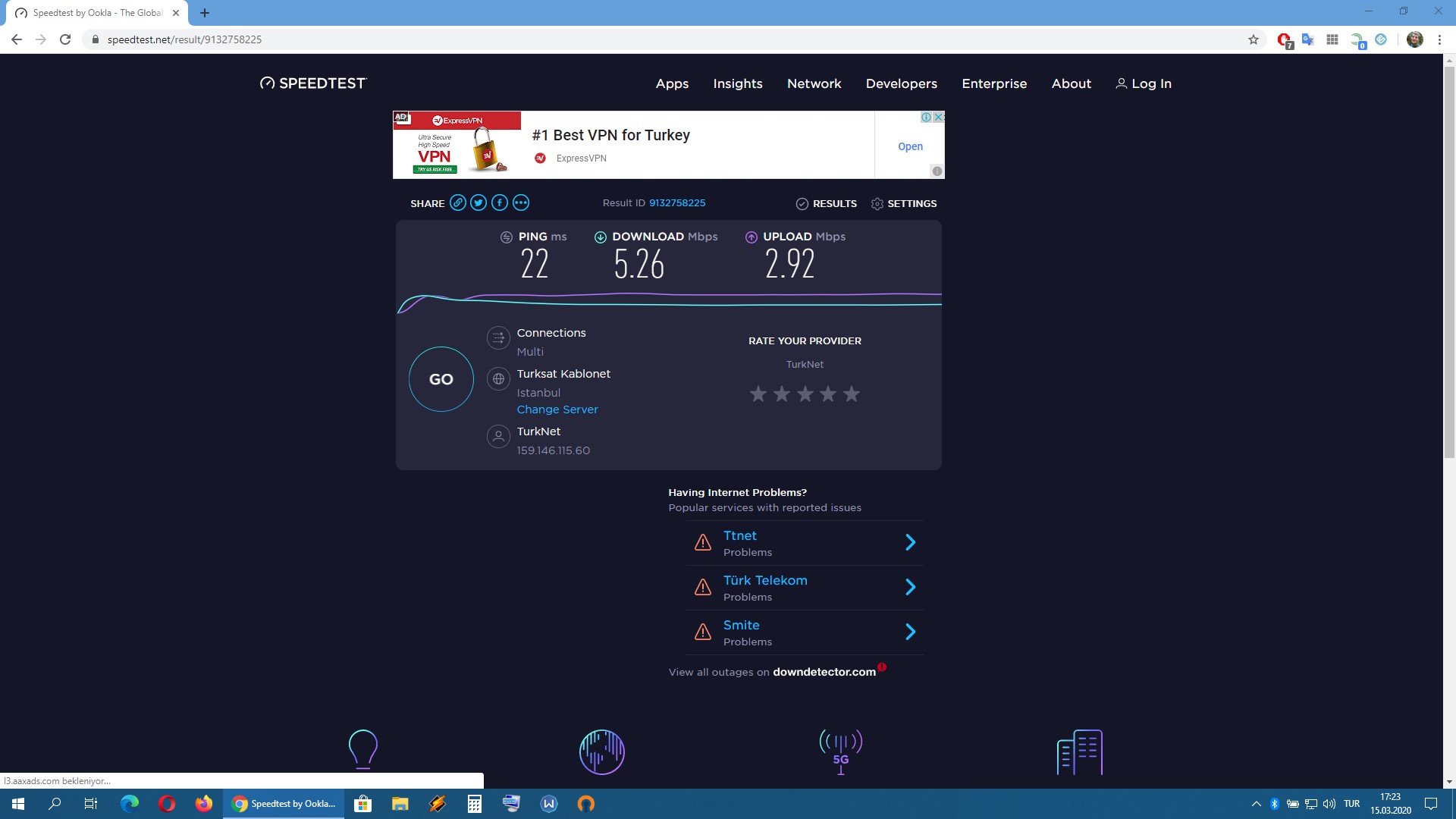Reload the page
Image resolution: width=1456 pixels, height=819 pixels.
pyautogui.click(x=65, y=39)
